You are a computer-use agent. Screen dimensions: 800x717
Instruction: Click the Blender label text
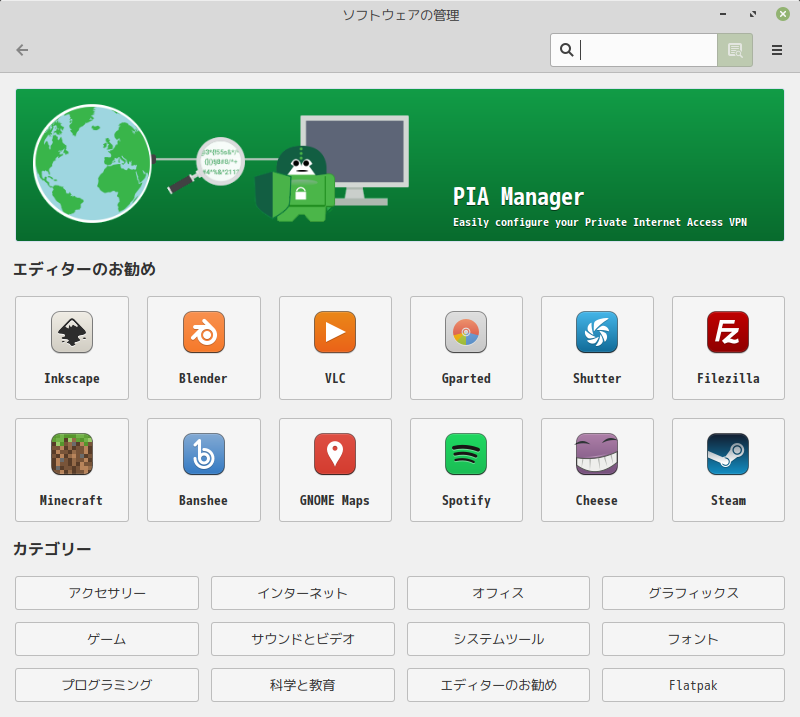coord(203,379)
